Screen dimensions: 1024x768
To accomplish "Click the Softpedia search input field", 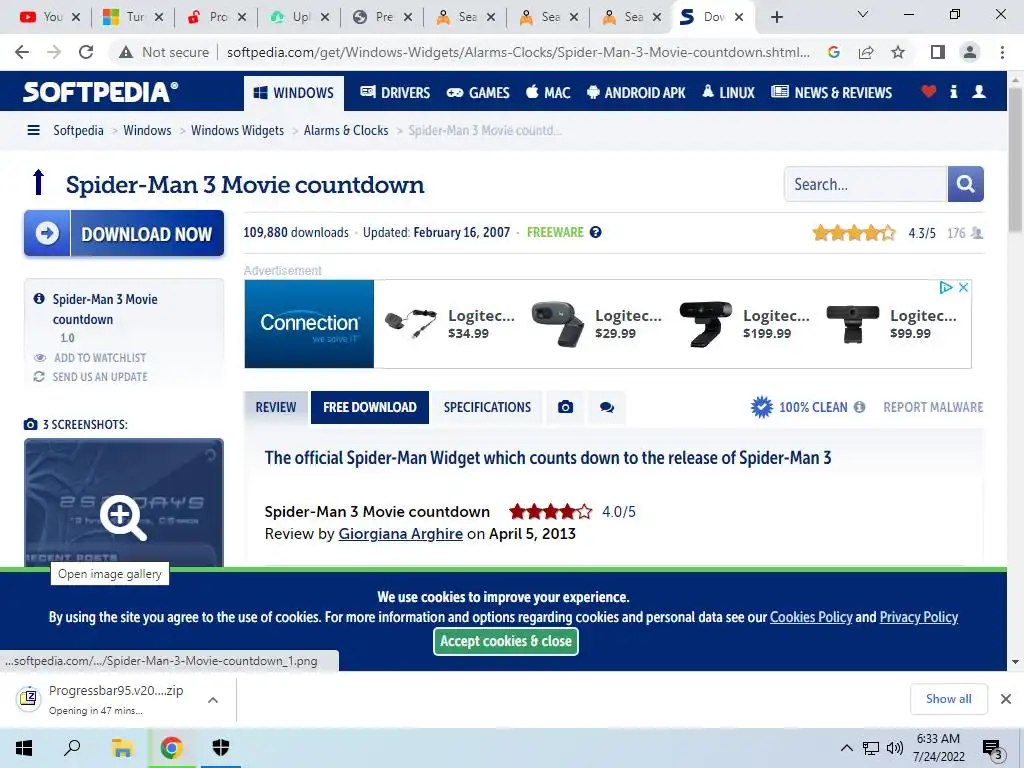I will [866, 184].
